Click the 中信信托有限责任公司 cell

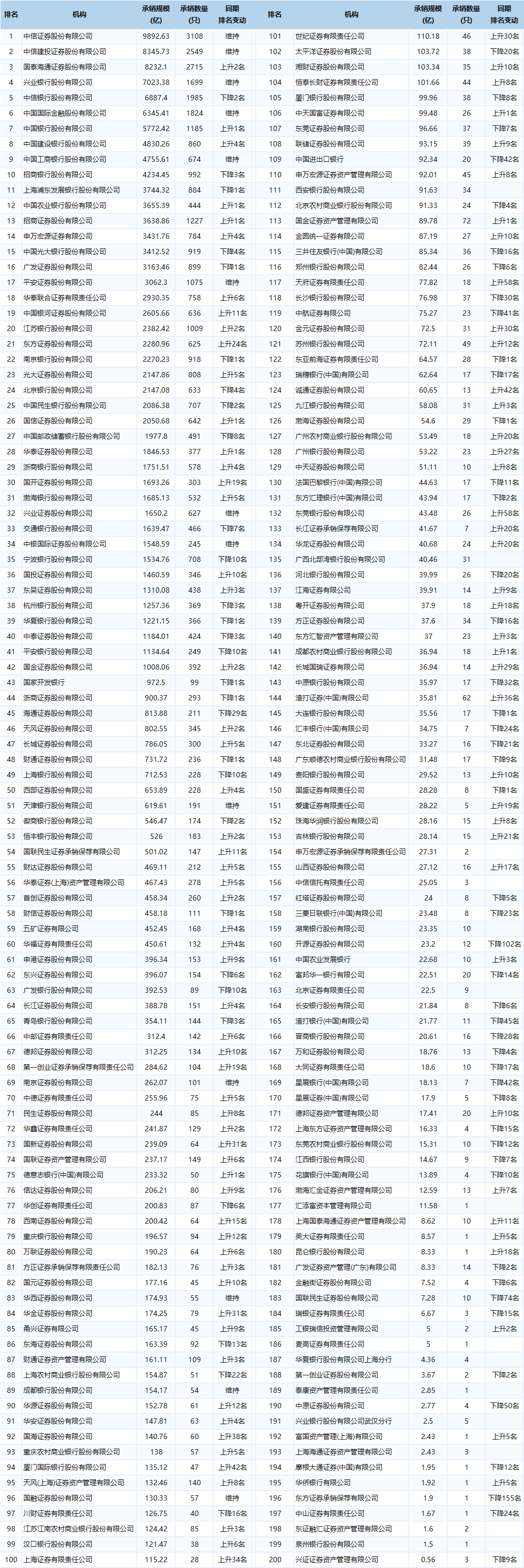click(330, 882)
